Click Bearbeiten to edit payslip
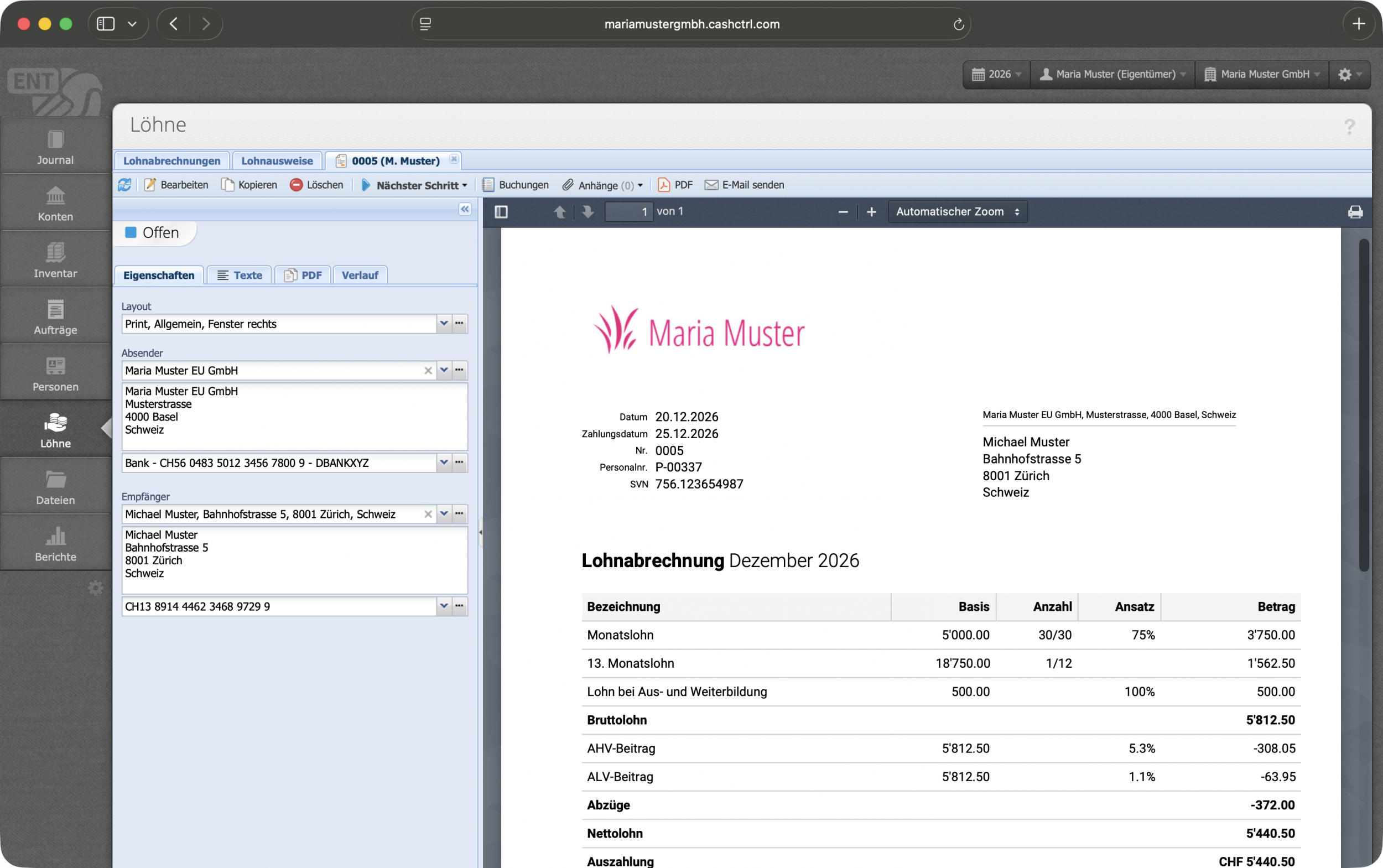This screenshot has width=1383, height=868. (x=176, y=185)
